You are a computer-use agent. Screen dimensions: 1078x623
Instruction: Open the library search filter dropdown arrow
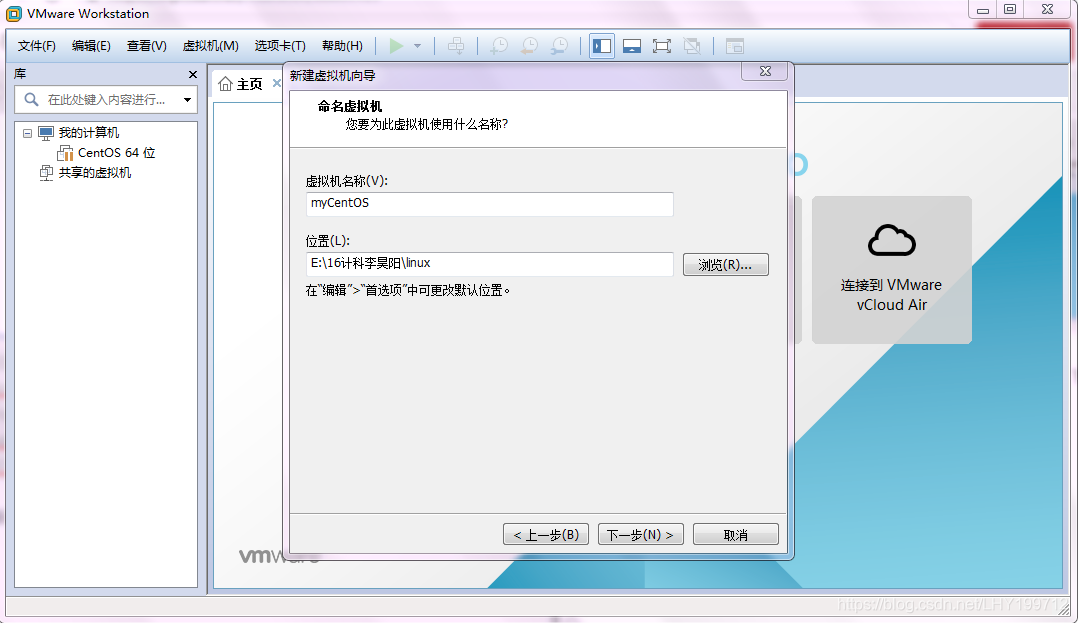[187, 100]
